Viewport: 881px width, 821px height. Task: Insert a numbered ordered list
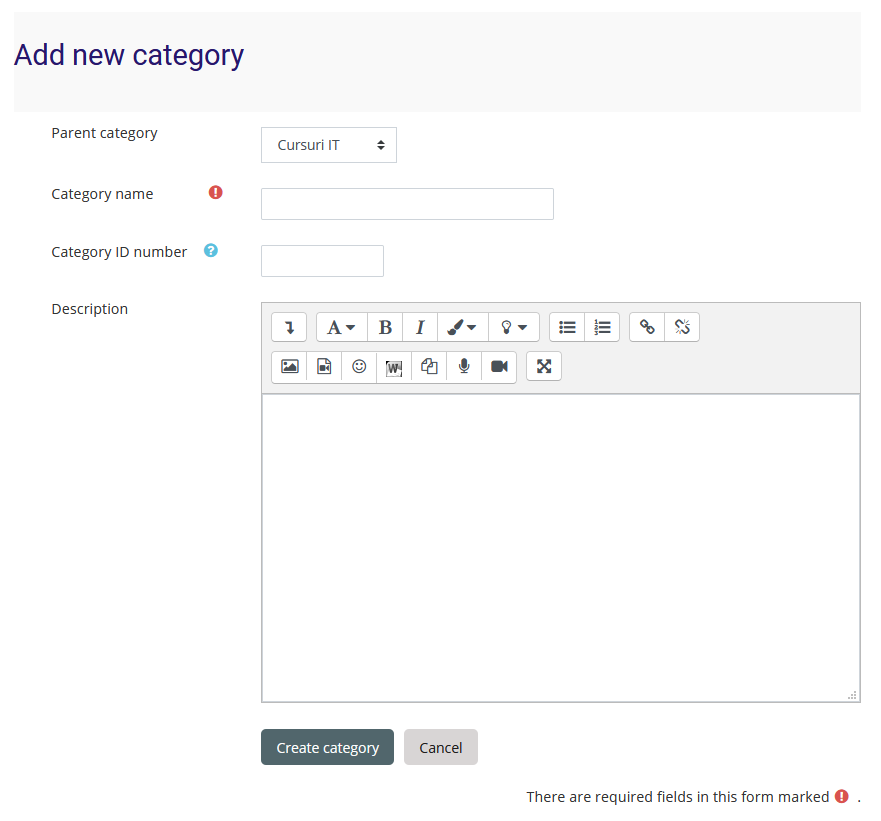602,327
